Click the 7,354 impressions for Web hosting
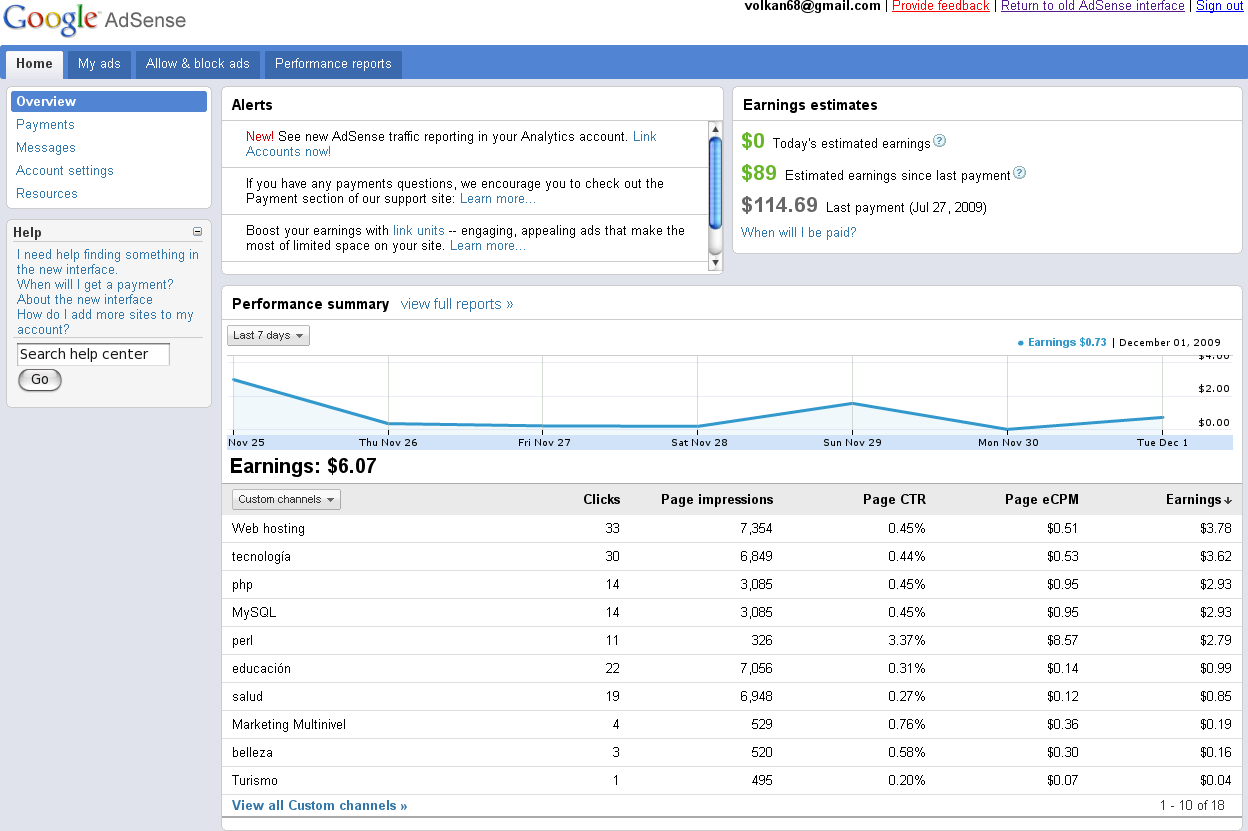1248x831 pixels. click(756, 529)
